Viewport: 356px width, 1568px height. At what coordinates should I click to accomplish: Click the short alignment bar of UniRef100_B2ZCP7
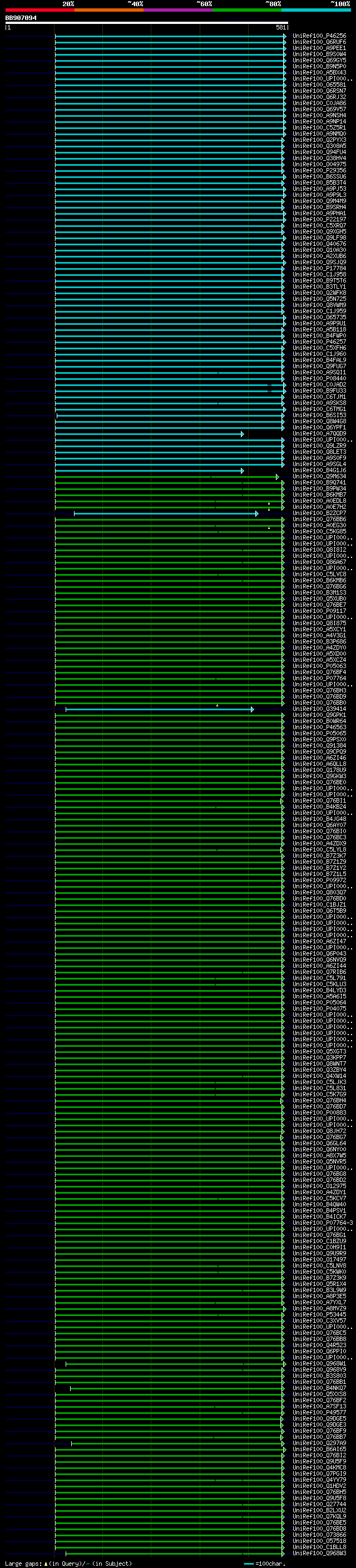pyautogui.click(x=166, y=514)
